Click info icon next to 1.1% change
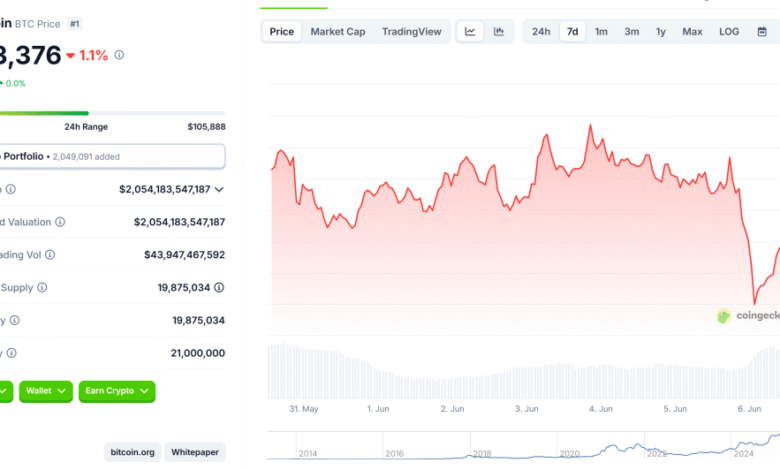780x470 pixels. pyautogui.click(x=119, y=55)
